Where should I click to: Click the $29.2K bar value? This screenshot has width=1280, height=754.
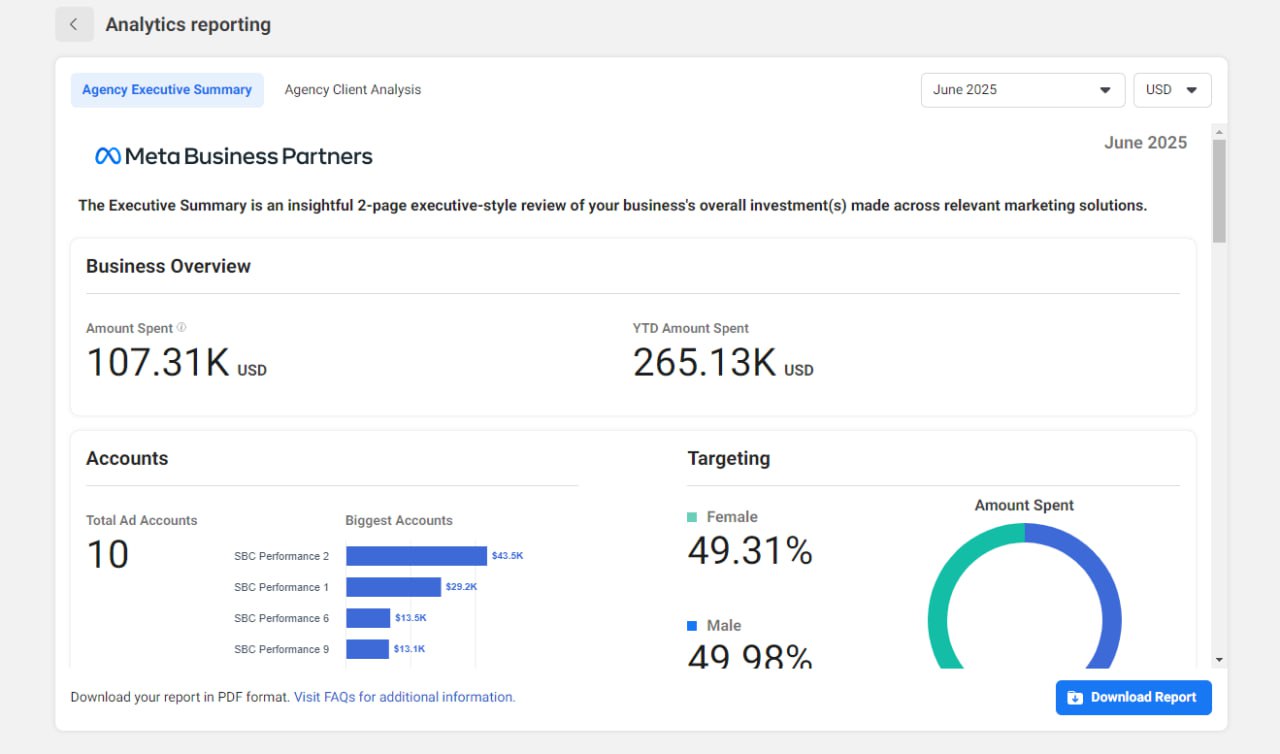(x=461, y=587)
